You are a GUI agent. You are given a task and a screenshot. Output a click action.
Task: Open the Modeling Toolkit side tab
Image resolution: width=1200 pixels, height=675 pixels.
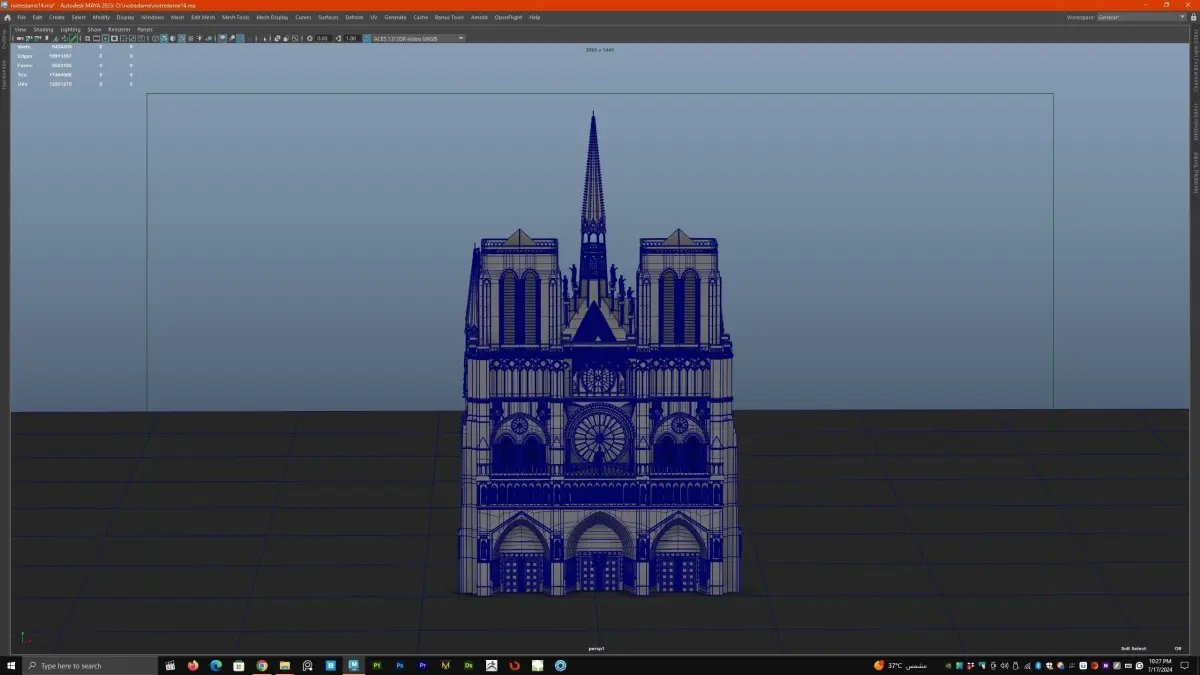click(1195, 173)
